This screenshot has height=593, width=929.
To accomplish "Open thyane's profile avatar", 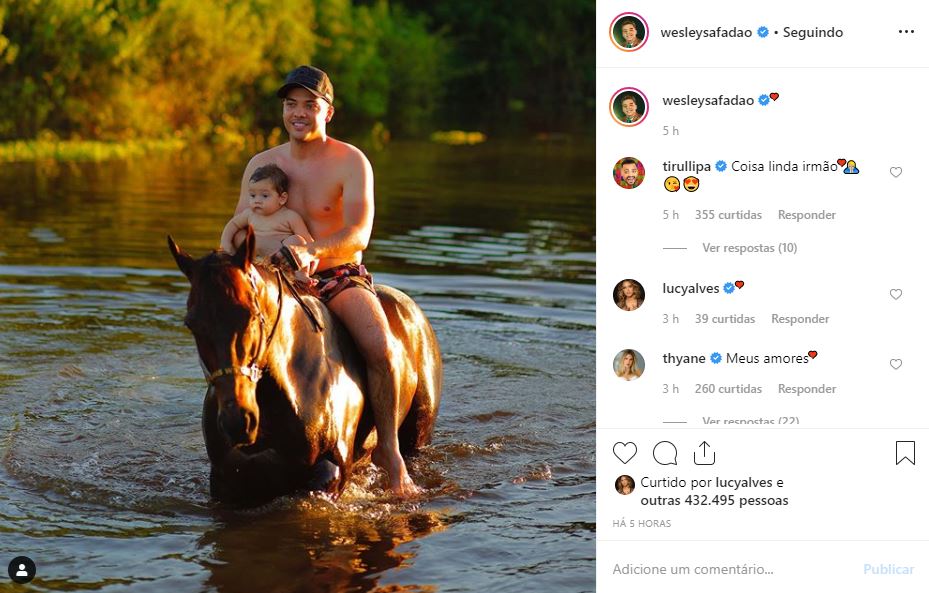I will [629, 365].
